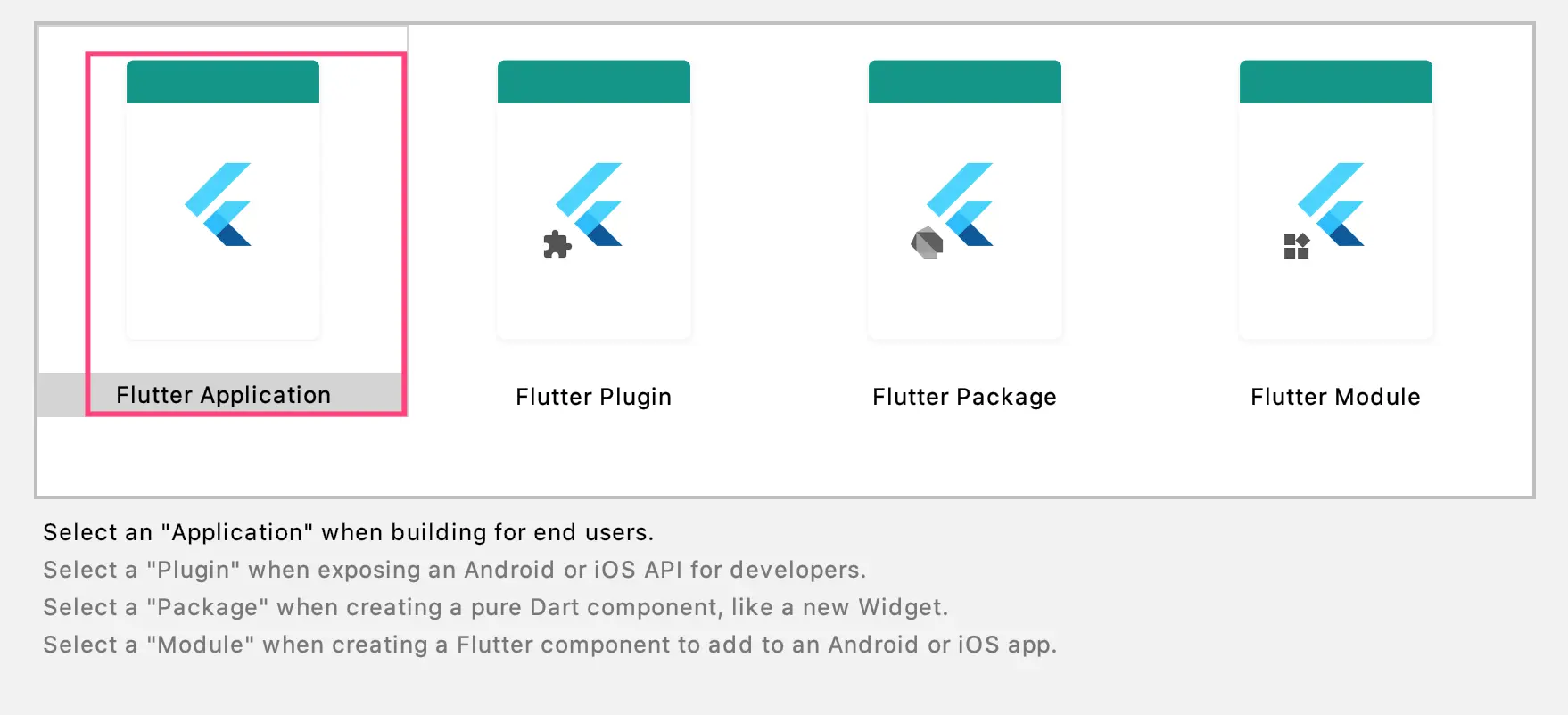Click the Module description about adding Flutter components
This screenshot has width=1568, height=715.
549,645
